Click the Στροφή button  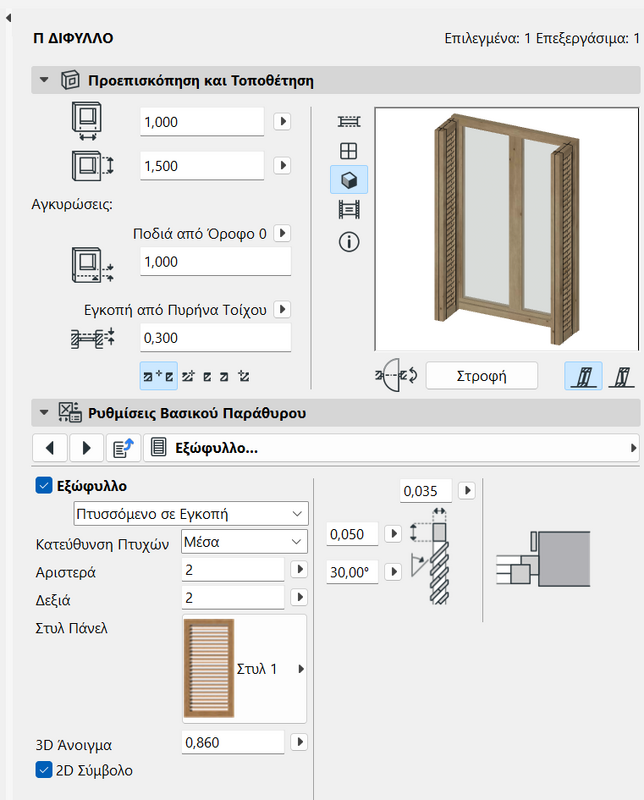(481, 376)
